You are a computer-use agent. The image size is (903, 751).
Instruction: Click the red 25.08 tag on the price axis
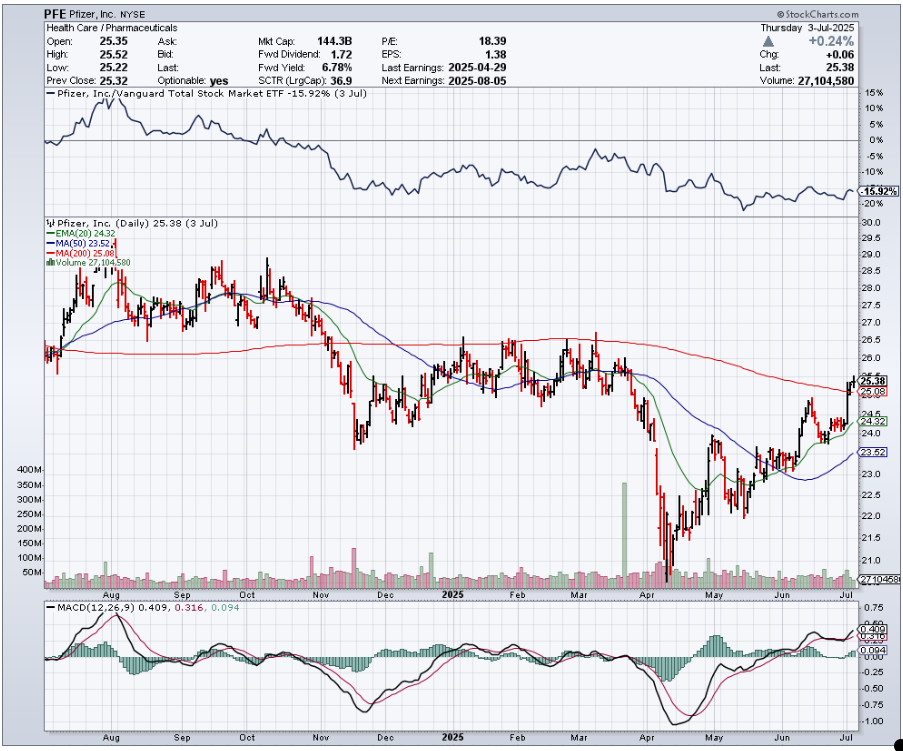872,393
